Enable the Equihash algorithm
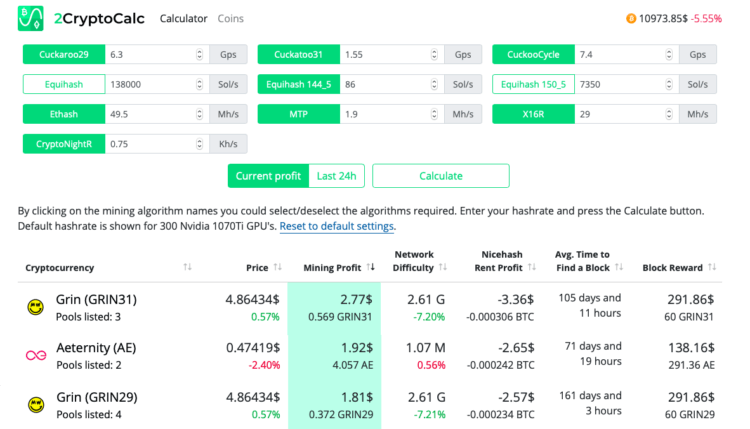The height and width of the screenshot is (429, 750). pos(64,84)
